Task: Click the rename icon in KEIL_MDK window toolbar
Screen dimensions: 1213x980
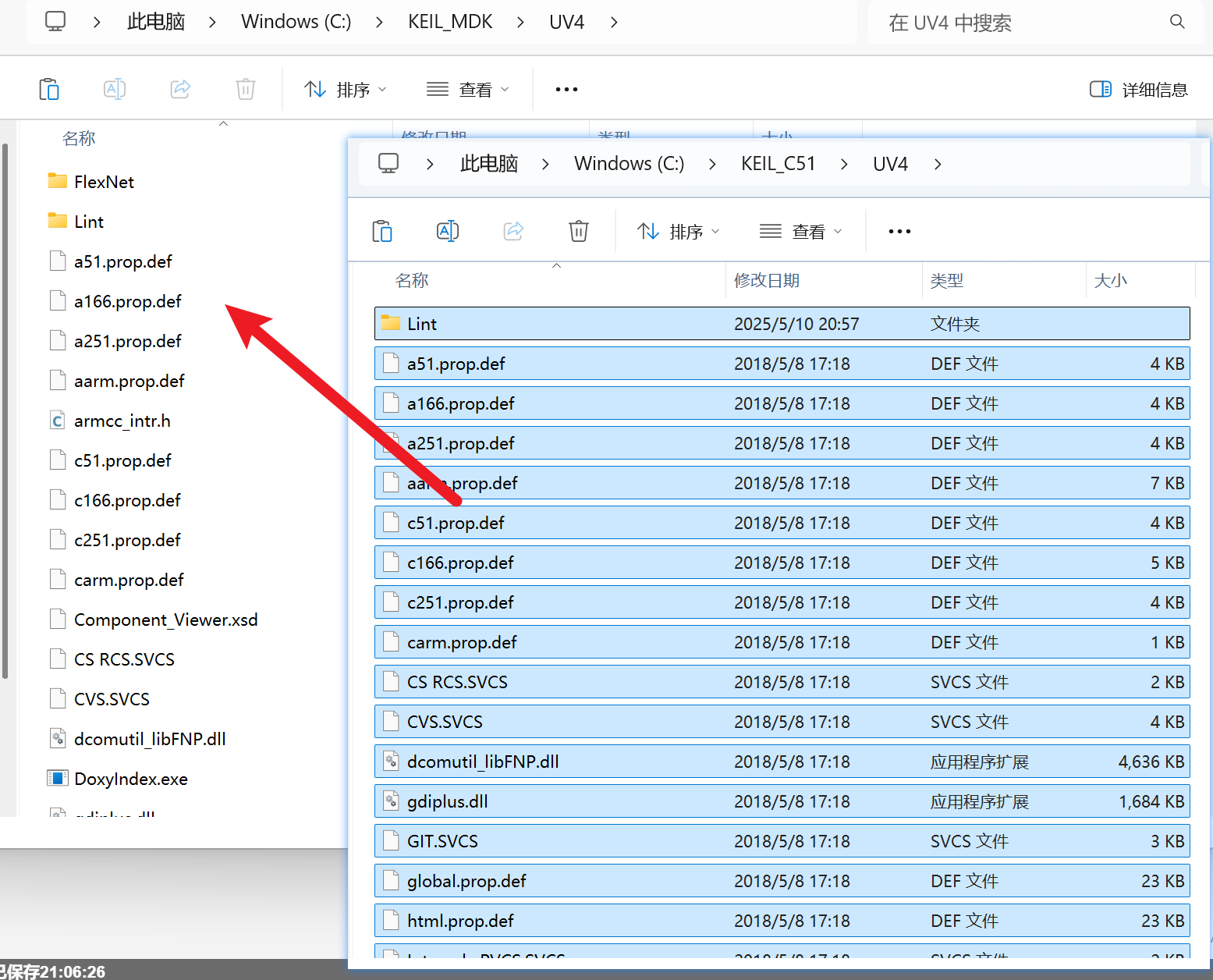Action: point(115,89)
